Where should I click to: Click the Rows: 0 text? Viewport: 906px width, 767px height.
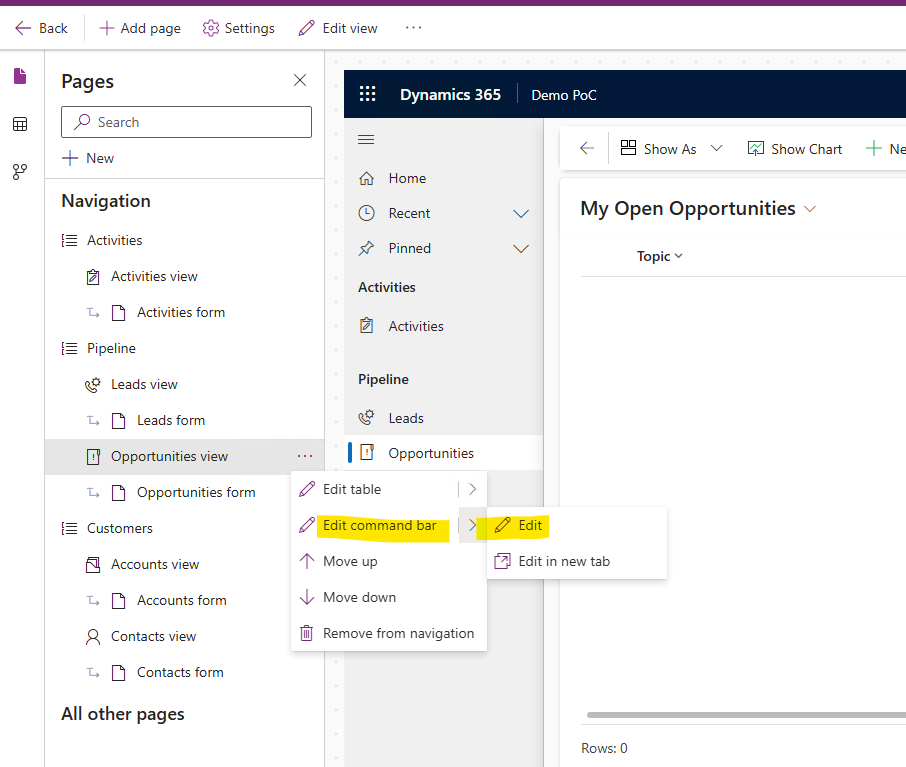(604, 749)
